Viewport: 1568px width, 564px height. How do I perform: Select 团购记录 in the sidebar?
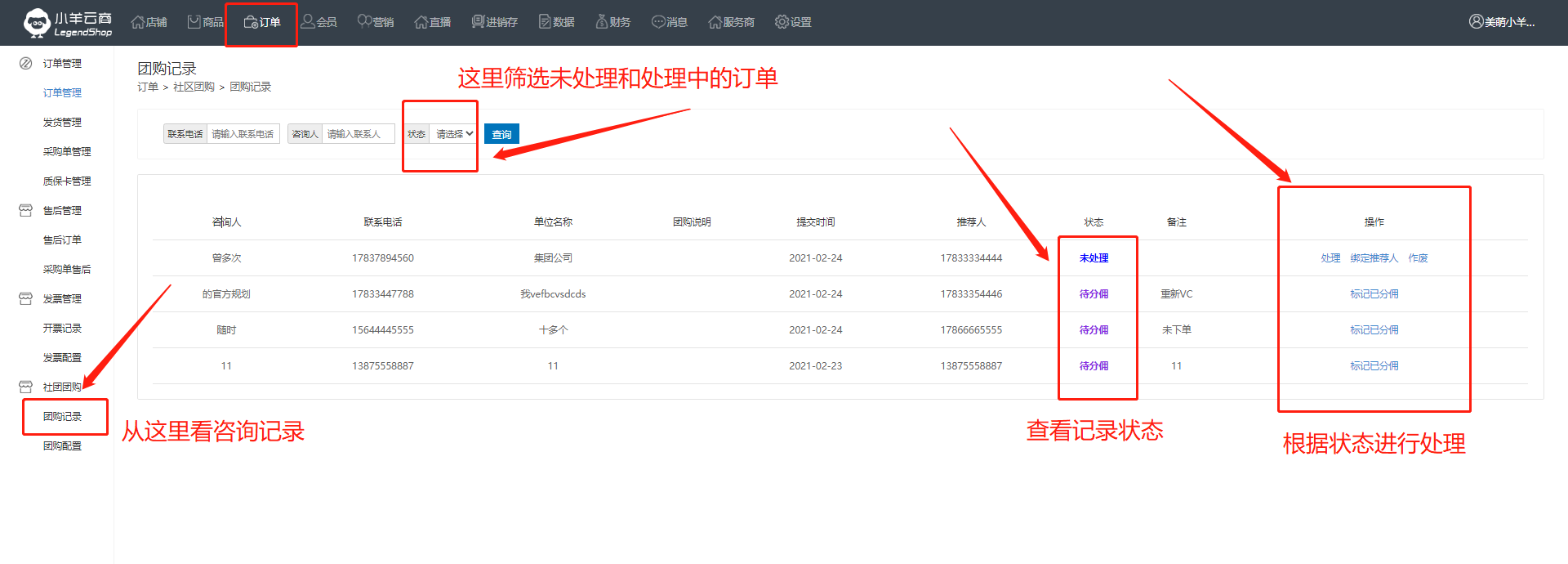coord(62,417)
